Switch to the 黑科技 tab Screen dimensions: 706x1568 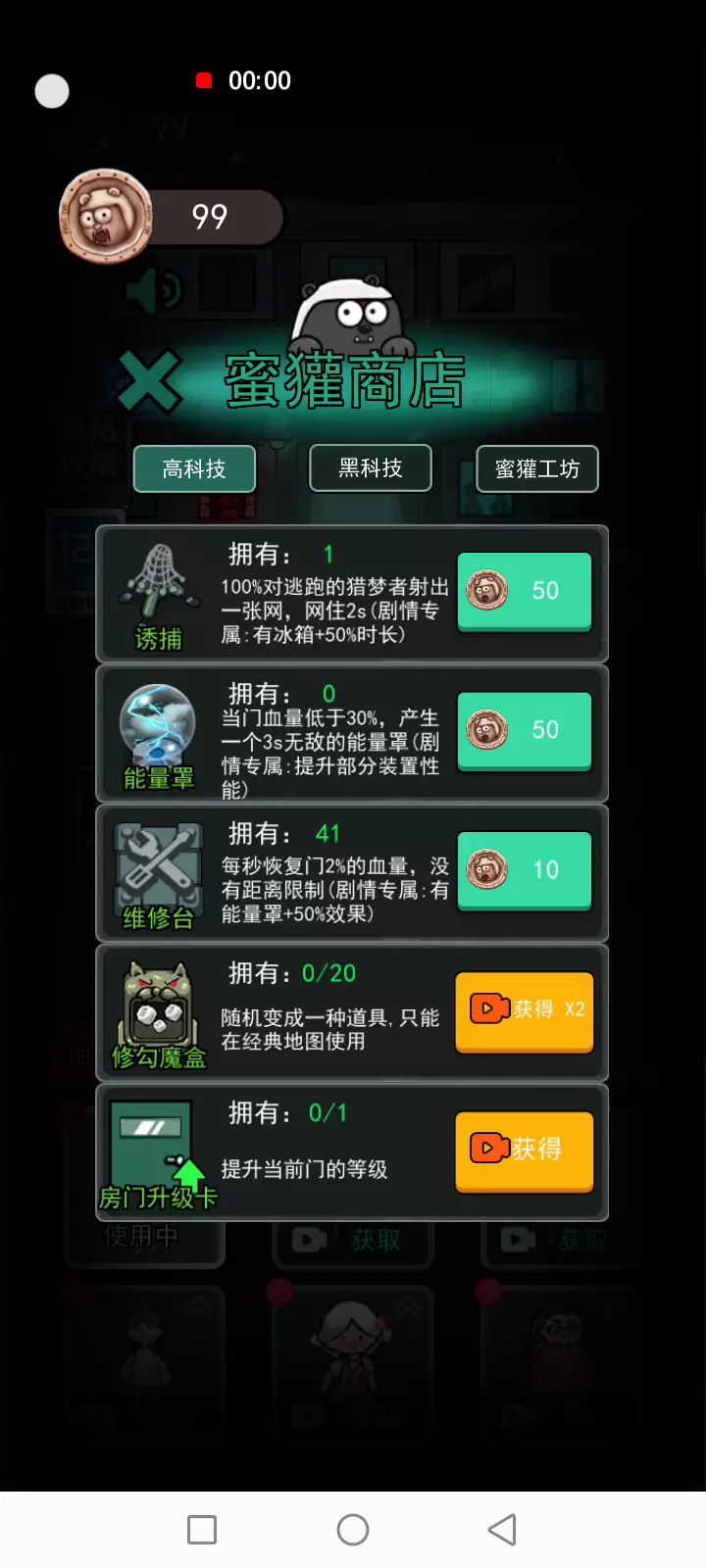(371, 467)
